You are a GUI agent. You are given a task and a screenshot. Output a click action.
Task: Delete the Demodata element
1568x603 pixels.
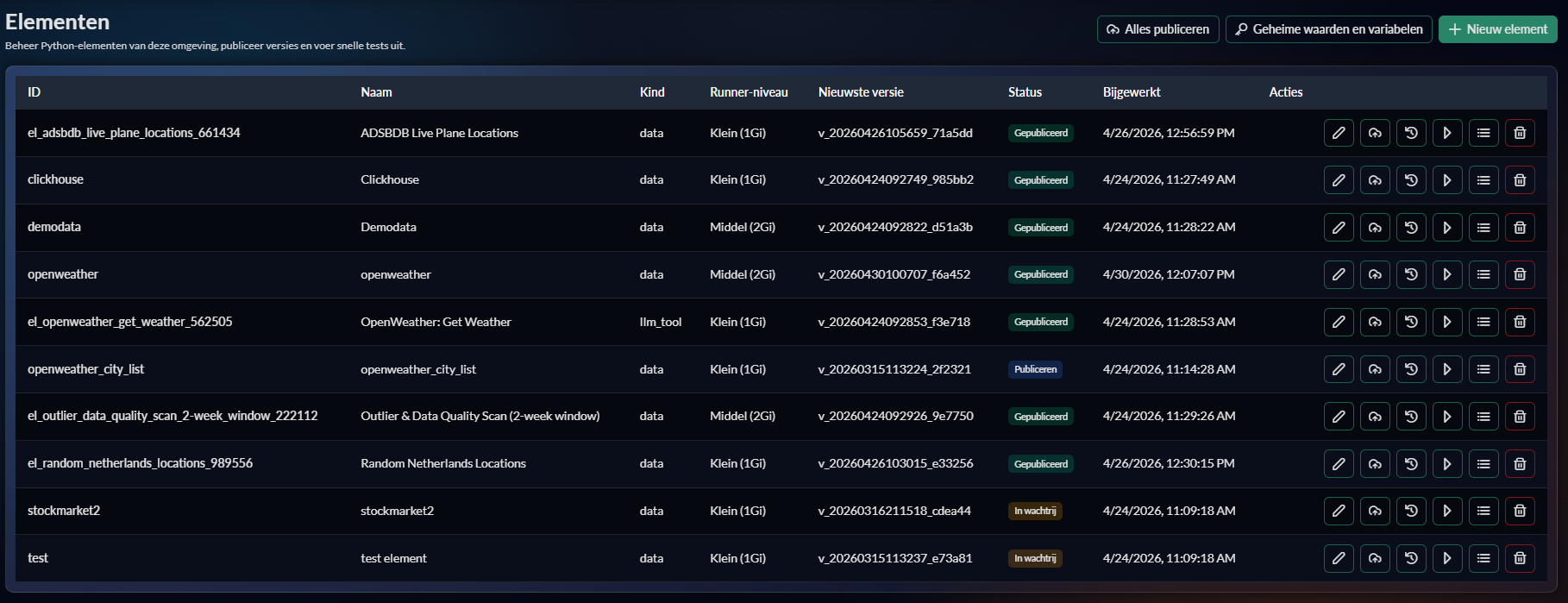click(x=1520, y=228)
